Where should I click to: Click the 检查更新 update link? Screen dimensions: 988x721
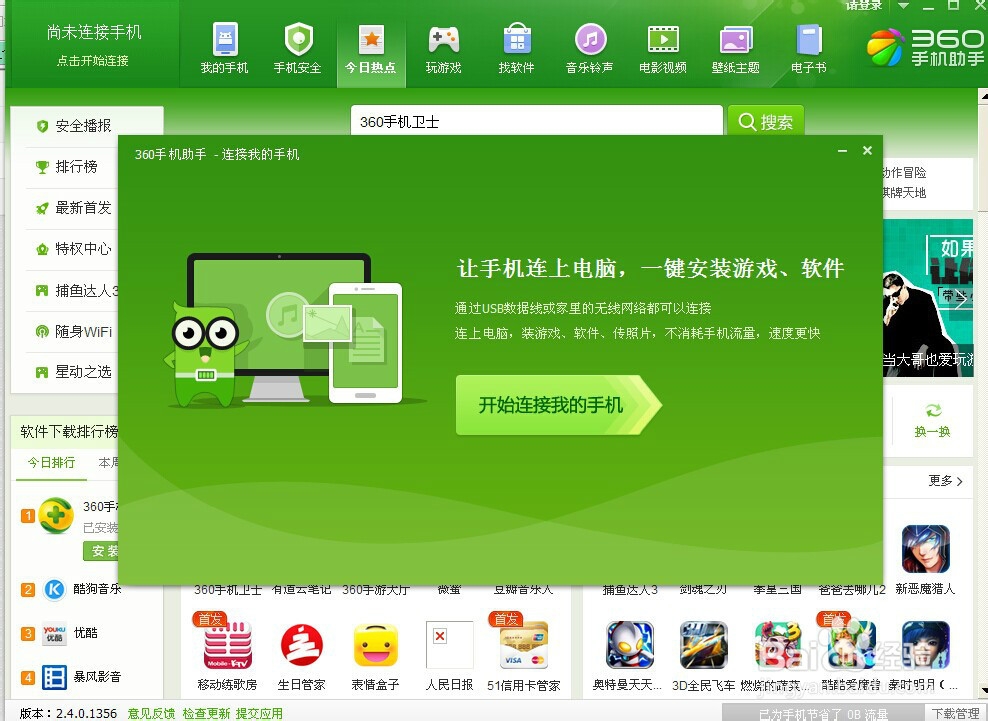pos(207,712)
